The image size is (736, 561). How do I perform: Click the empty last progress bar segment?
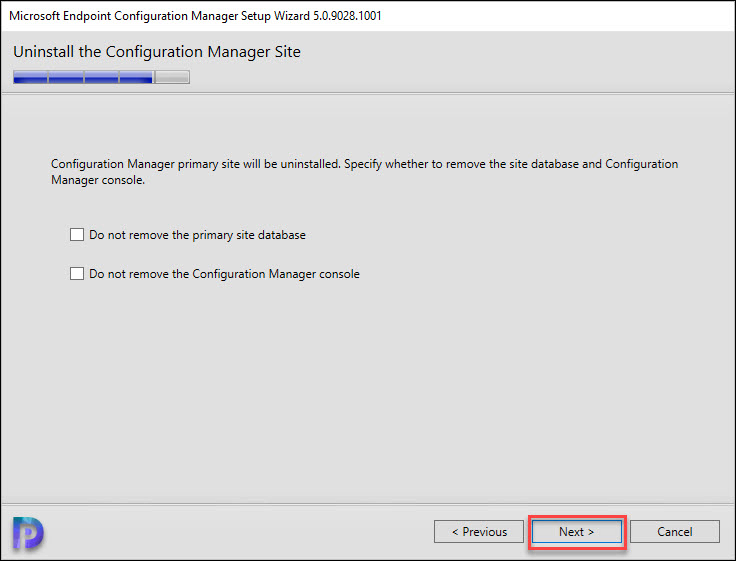(172, 77)
